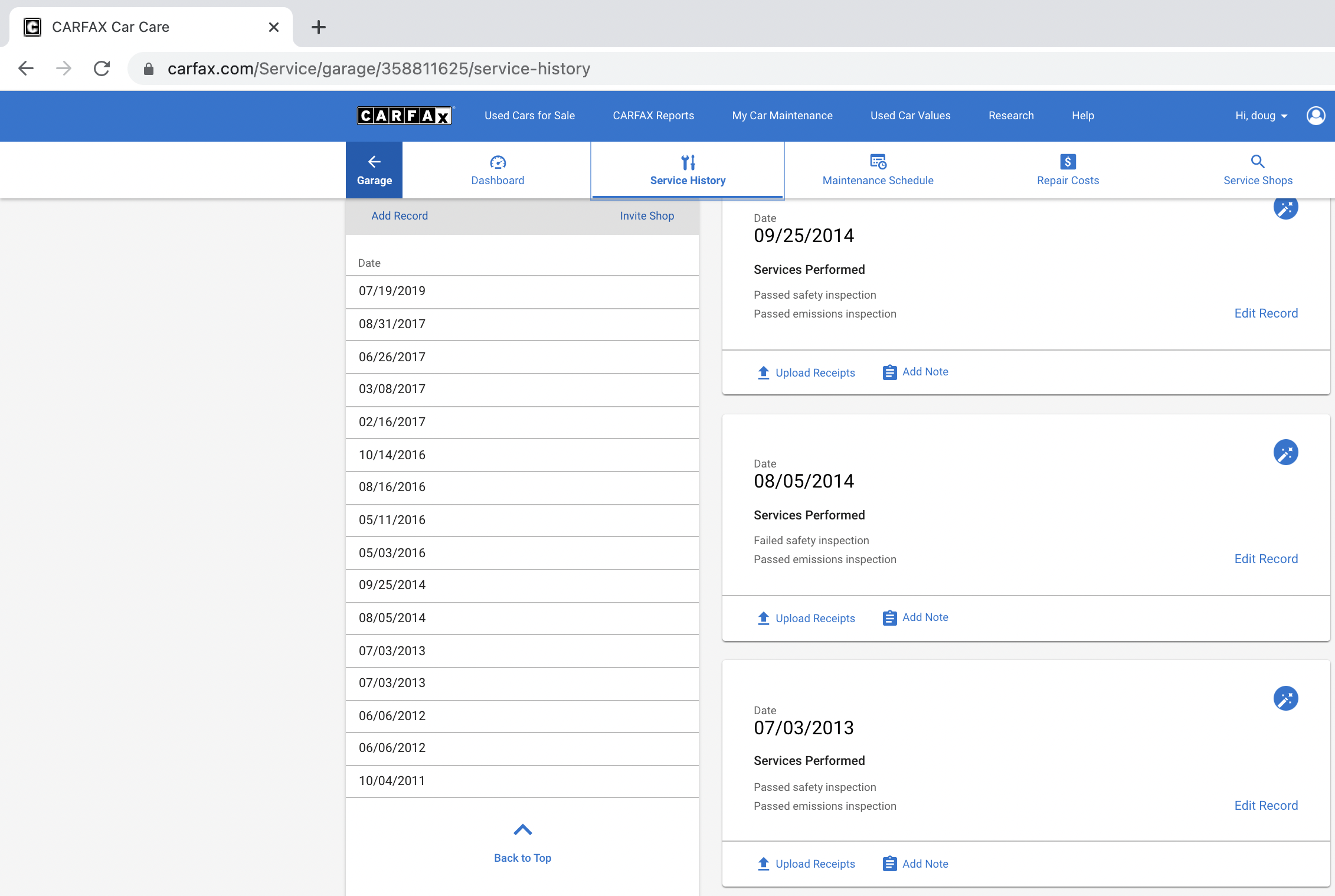1335x896 pixels.
Task: Click upload icon on 07/03/2013 record
Action: (x=763, y=864)
